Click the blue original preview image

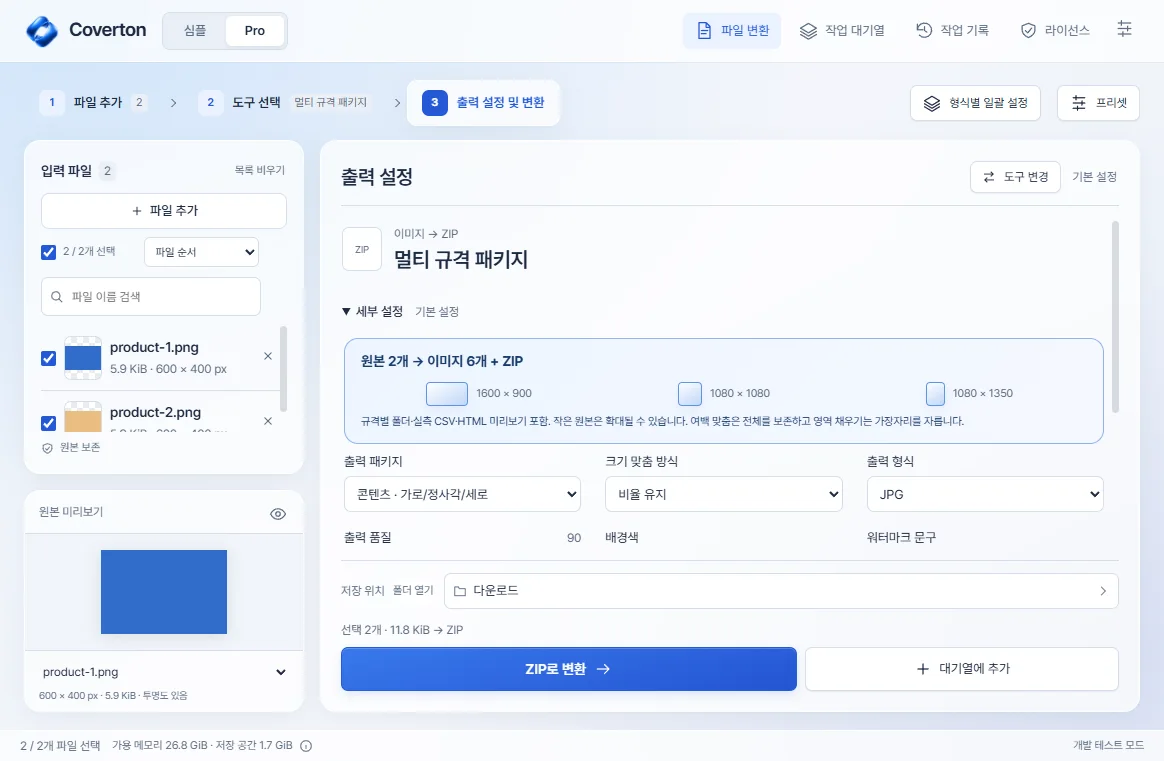pos(164,592)
